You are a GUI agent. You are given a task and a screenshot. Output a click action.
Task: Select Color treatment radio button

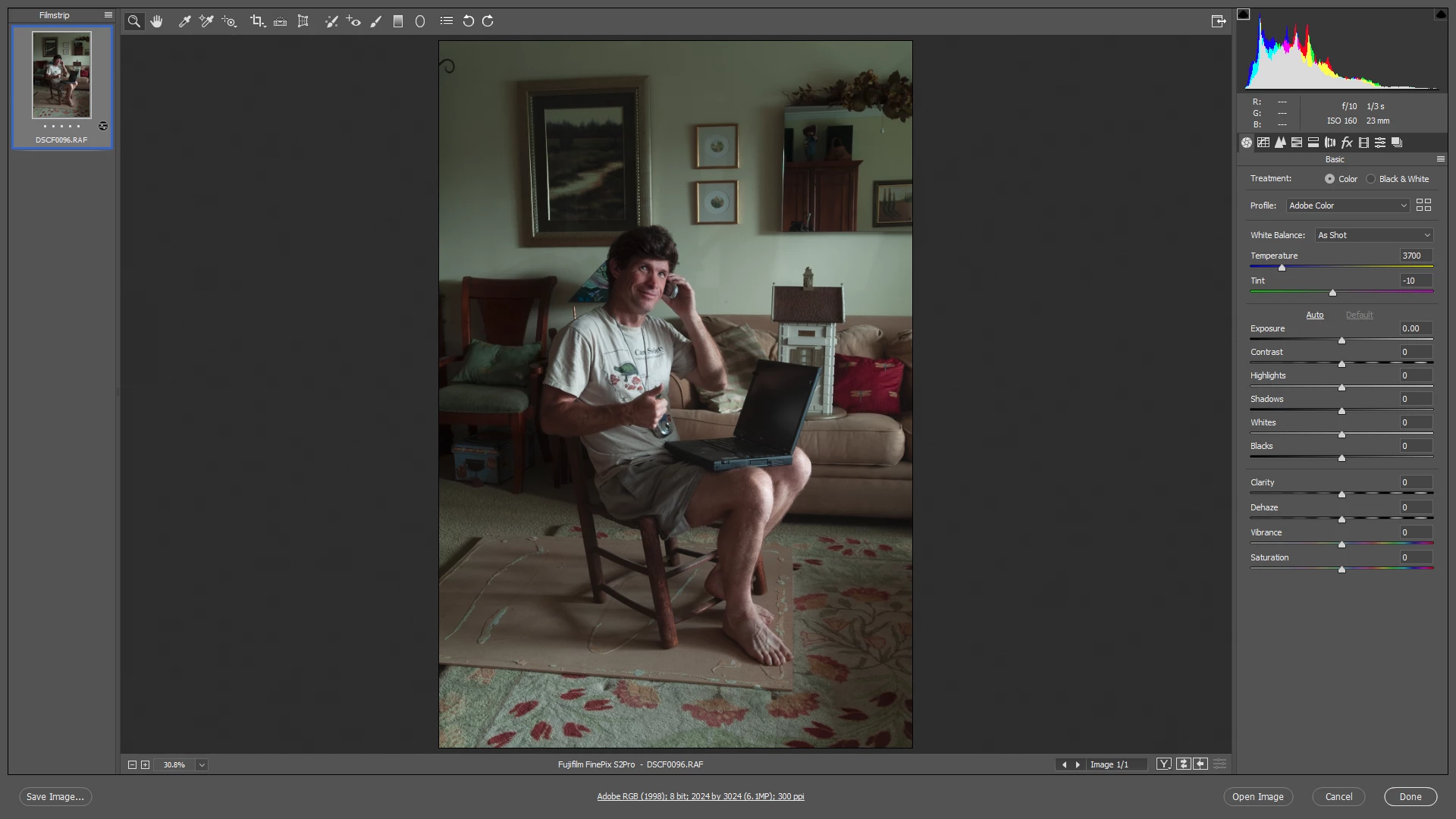click(1329, 179)
